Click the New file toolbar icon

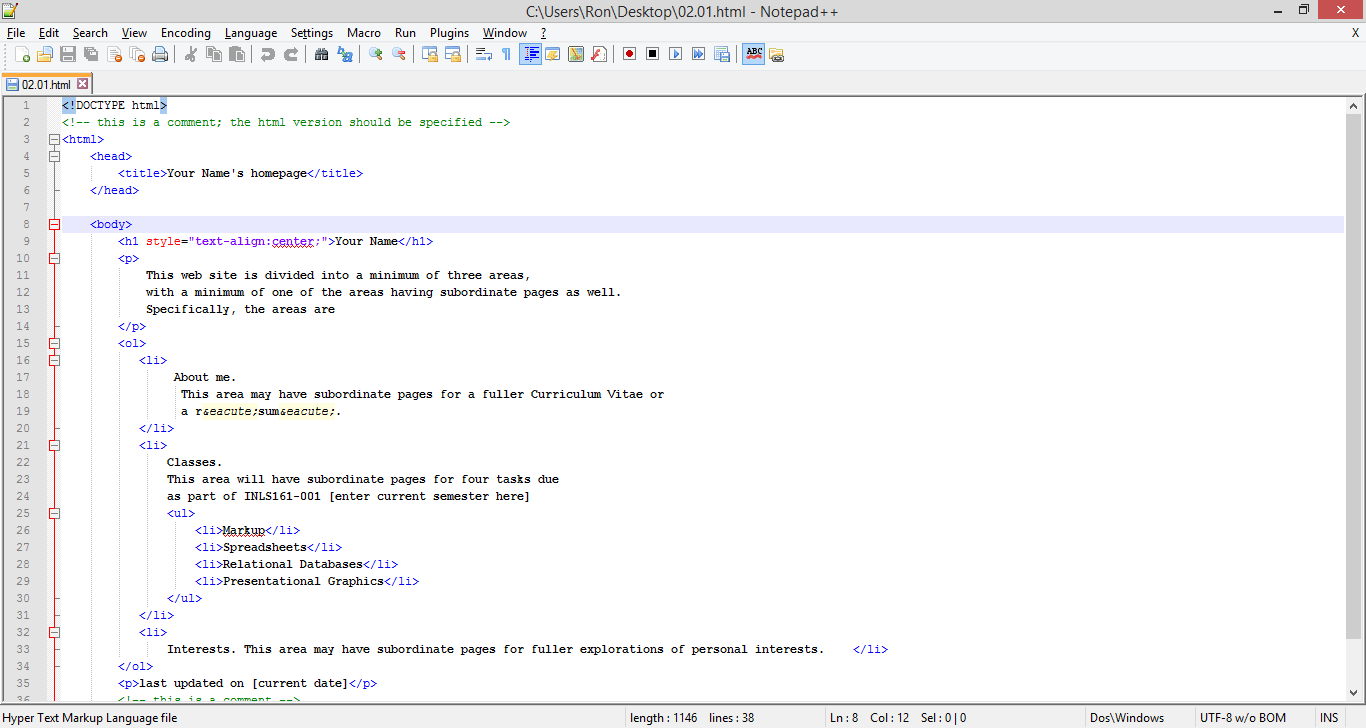(x=22, y=54)
